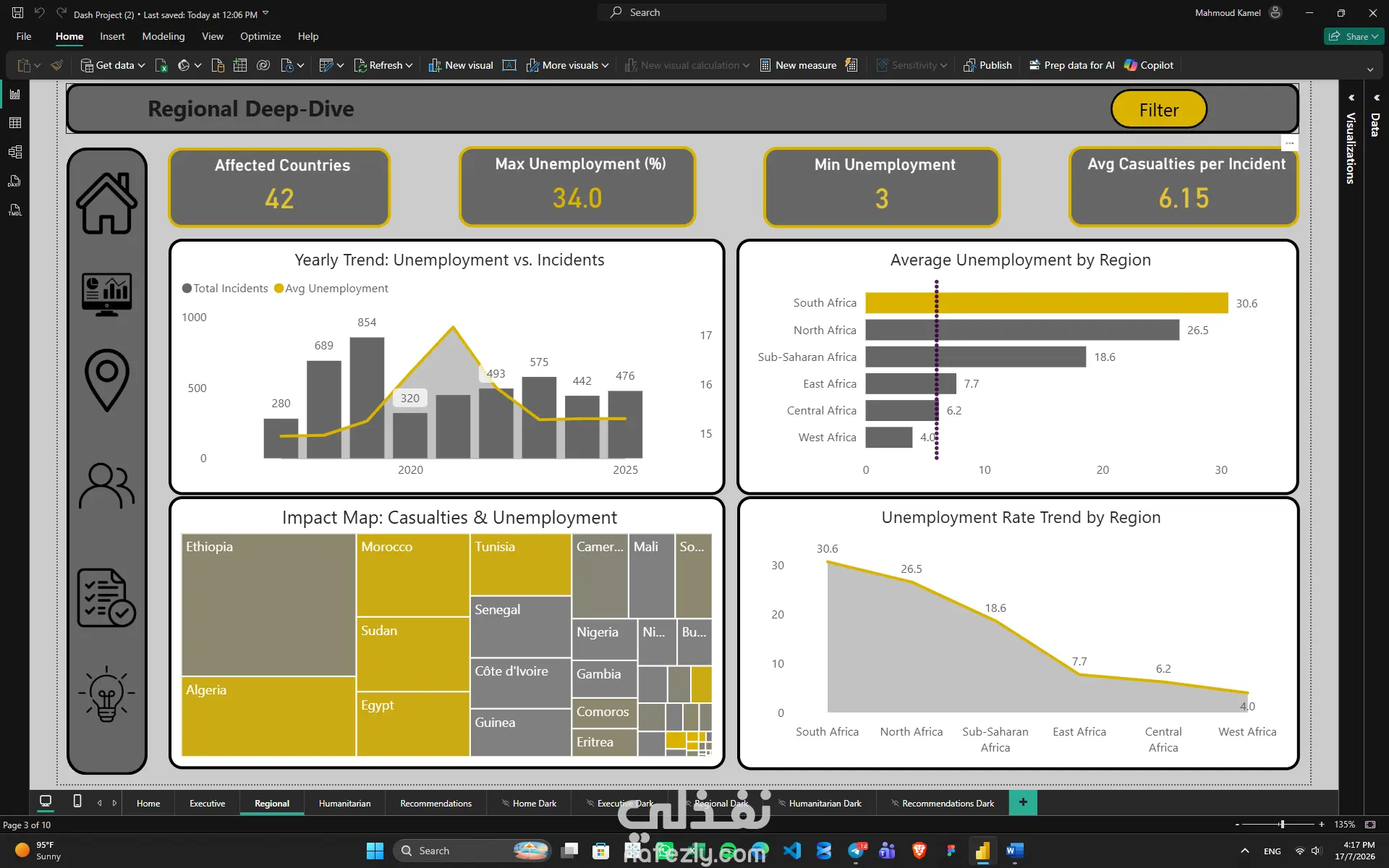Screen dimensions: 1389x868
Task: Insert a text box from the ribbon
Action: (509, 65)
